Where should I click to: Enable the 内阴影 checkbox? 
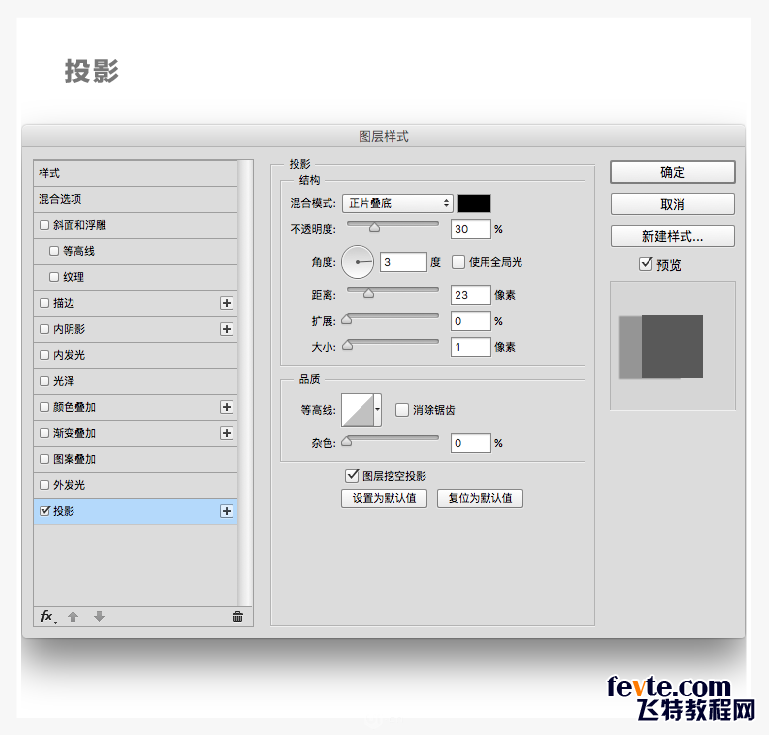point(45,329)
